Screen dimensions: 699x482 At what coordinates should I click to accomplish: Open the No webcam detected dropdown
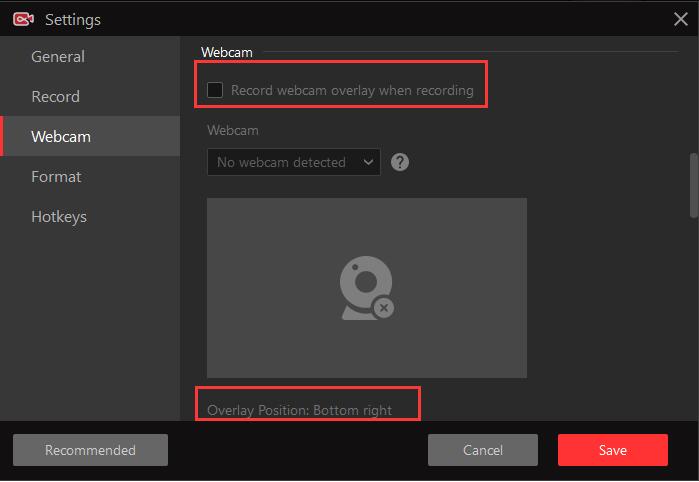tap(292, 162)
